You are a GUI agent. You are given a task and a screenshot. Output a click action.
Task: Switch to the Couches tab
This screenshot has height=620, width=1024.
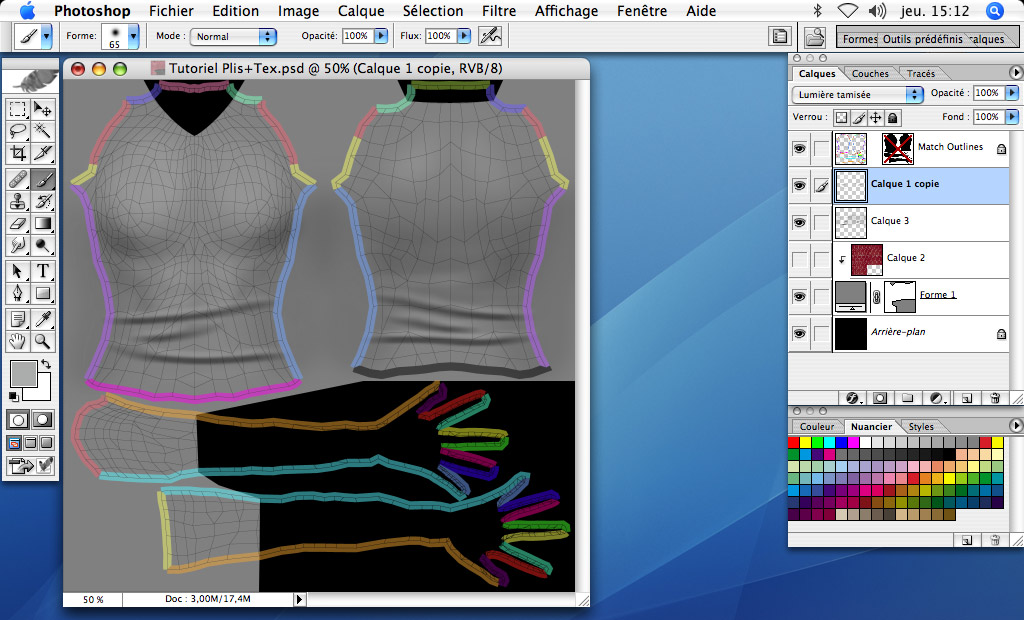tap(870, 74)
